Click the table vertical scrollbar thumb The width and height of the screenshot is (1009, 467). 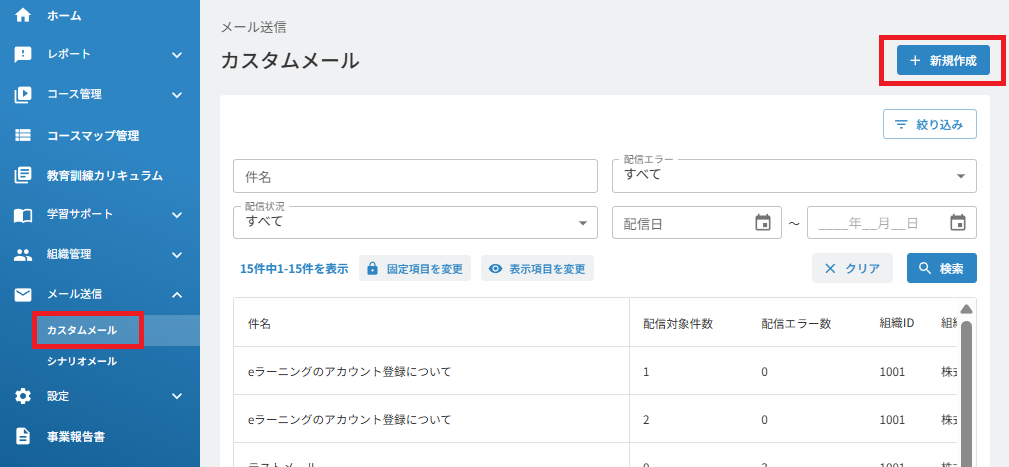click(x=967, y=392)
